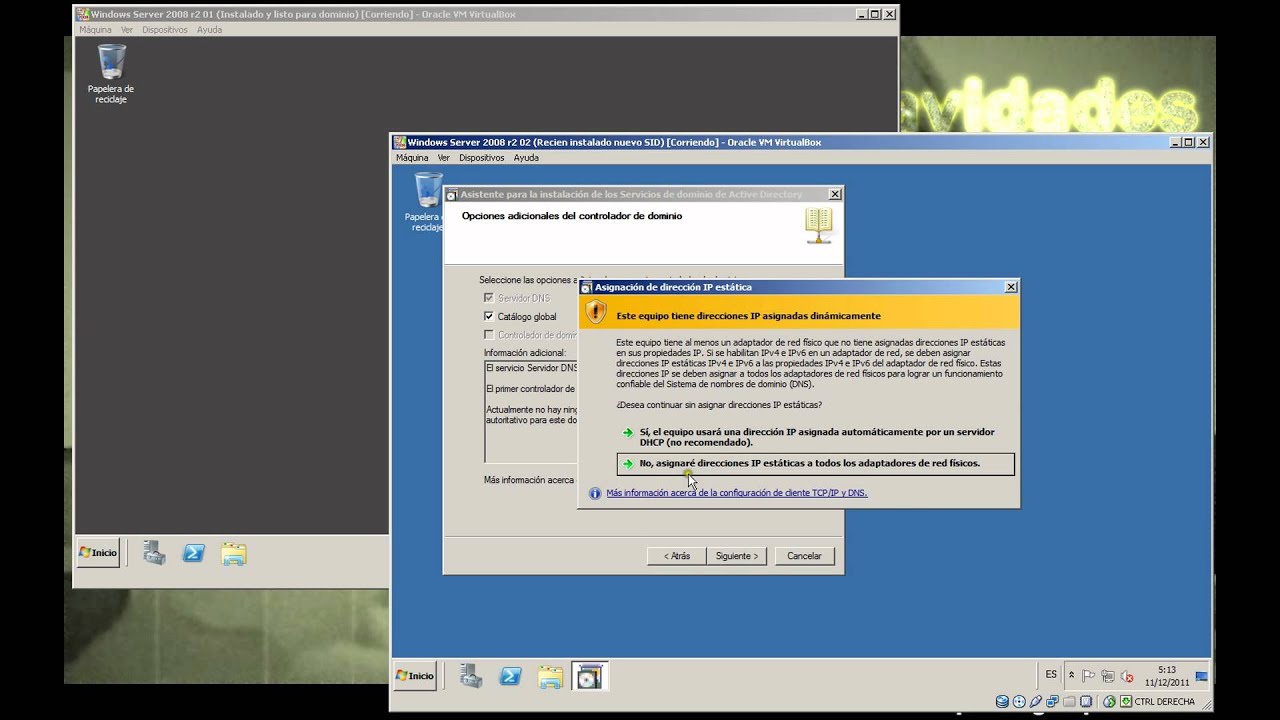Click the VirtualBox optical disc status icon
The height and width of the screenshot is (720, 1280).
click(x=1019, y=702)
